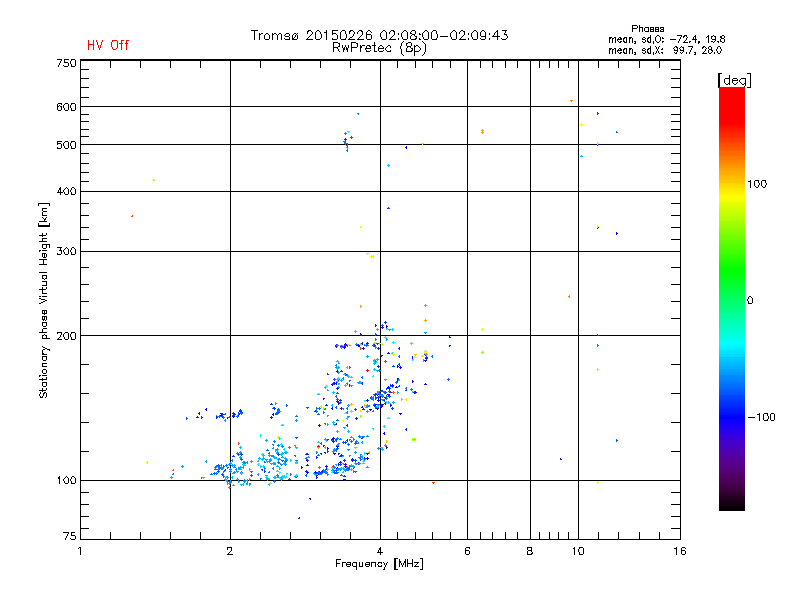Click the 200 height axis tick label
Screen dimensions: 800x600
click(66, 336)
